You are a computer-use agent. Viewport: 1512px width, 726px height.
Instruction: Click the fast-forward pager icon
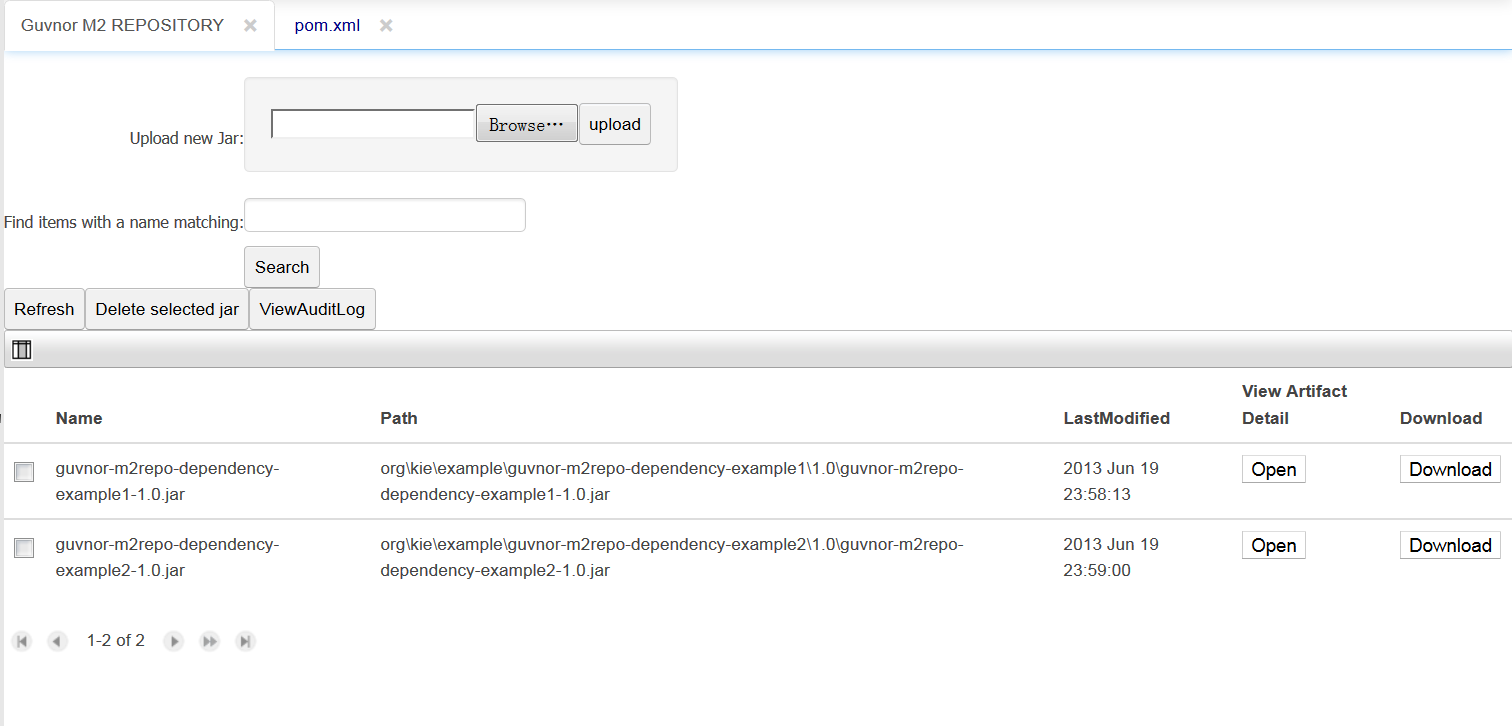click(210, 641)
